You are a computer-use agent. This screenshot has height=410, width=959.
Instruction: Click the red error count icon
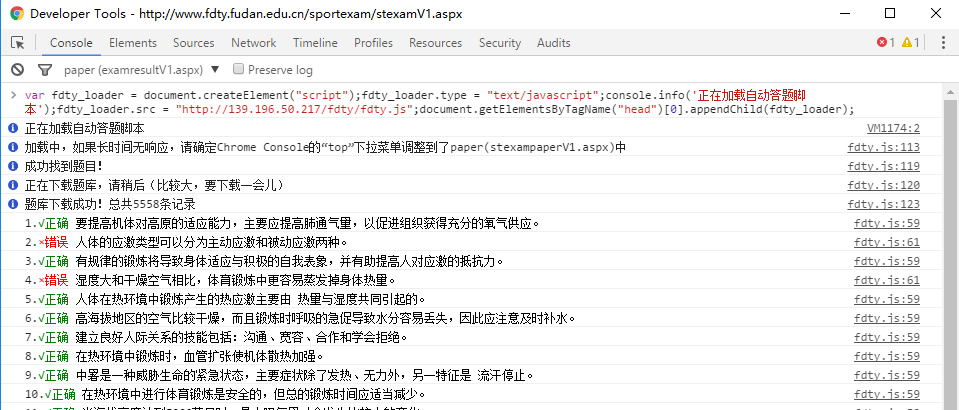pos(882,42)
